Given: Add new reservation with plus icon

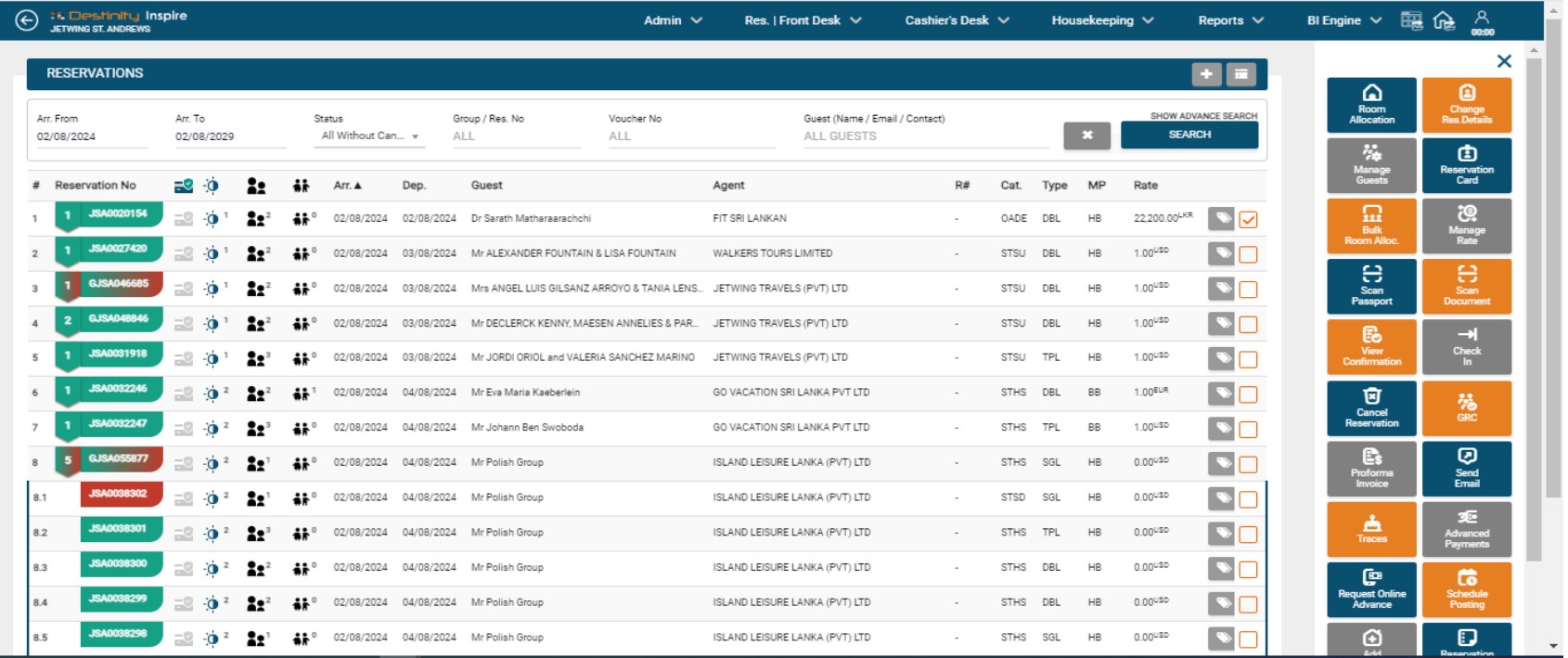Looking at the screenshot, I should (1205, 74).
